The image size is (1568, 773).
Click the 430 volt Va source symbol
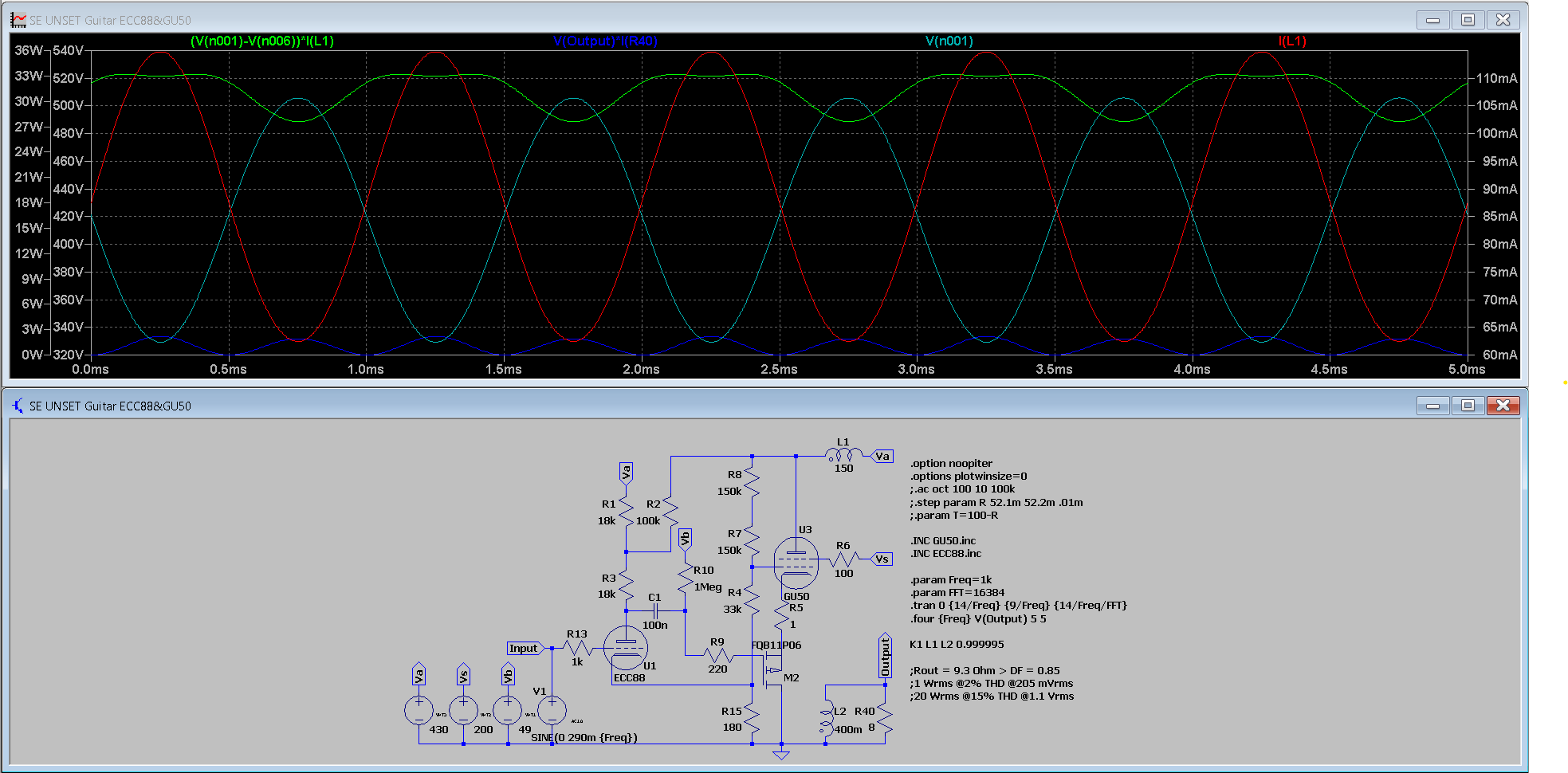point(419,710)
